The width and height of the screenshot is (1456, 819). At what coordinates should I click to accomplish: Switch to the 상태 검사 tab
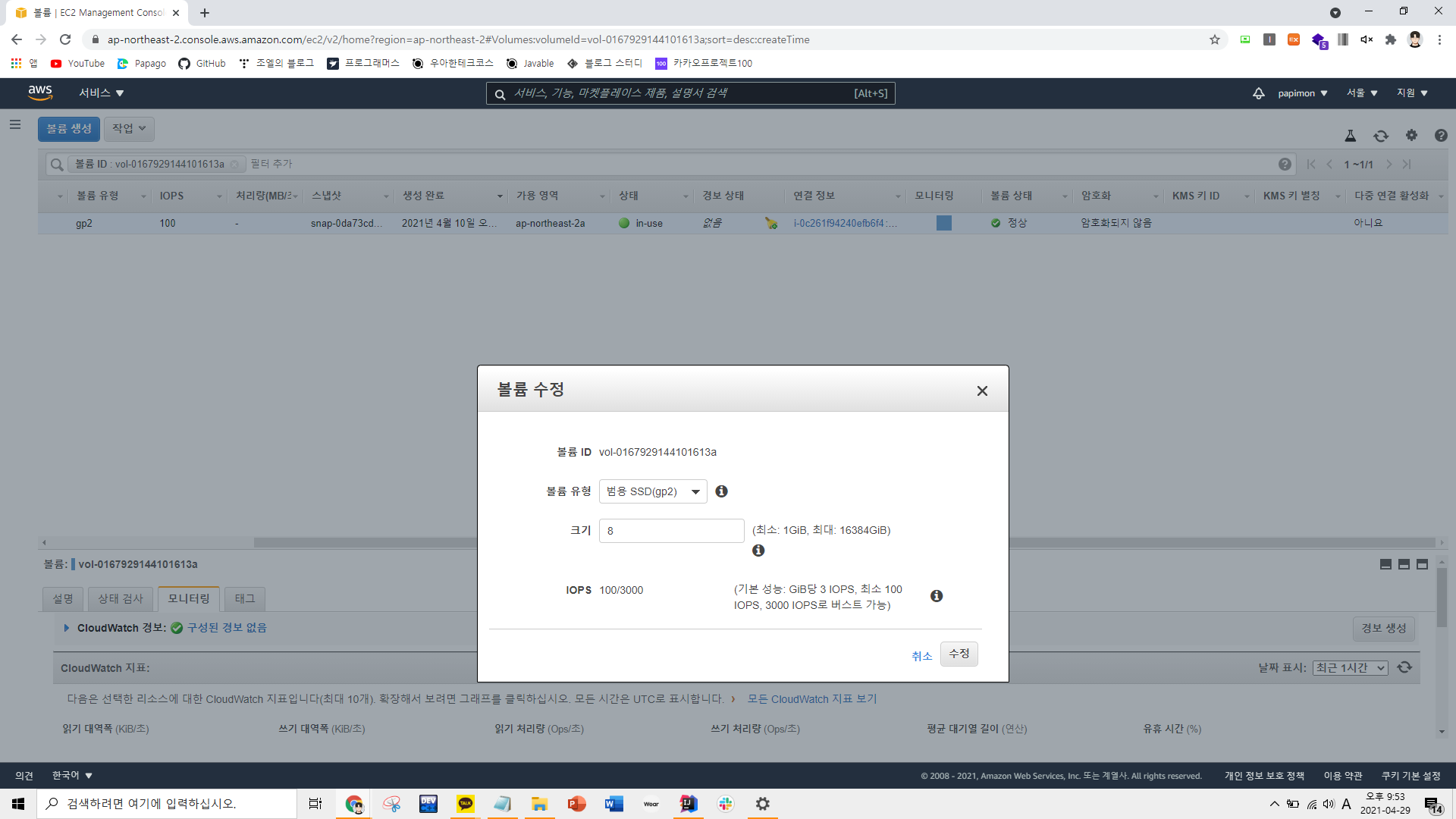point(121,598)
